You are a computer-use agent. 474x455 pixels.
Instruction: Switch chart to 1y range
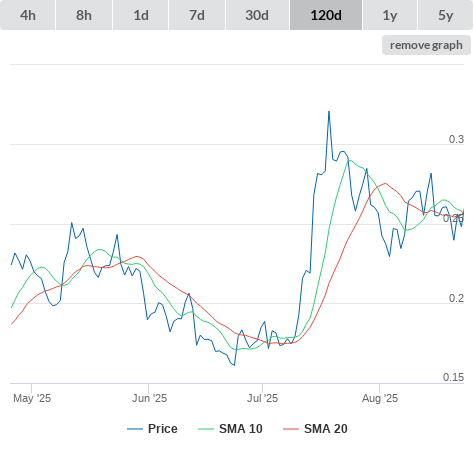click(x=390, y=15)
